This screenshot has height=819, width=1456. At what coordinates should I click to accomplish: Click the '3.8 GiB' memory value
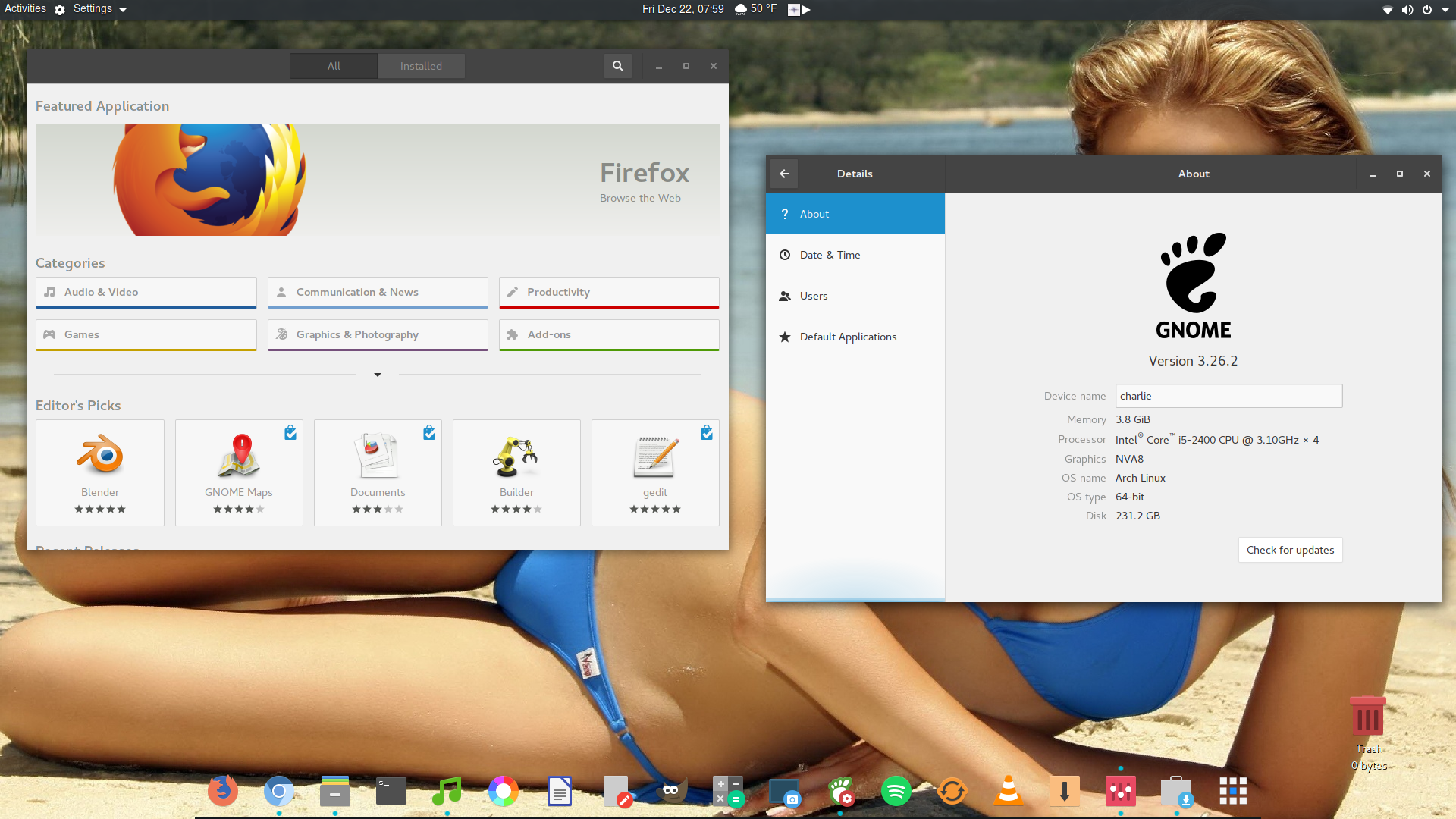(1133, 419)
